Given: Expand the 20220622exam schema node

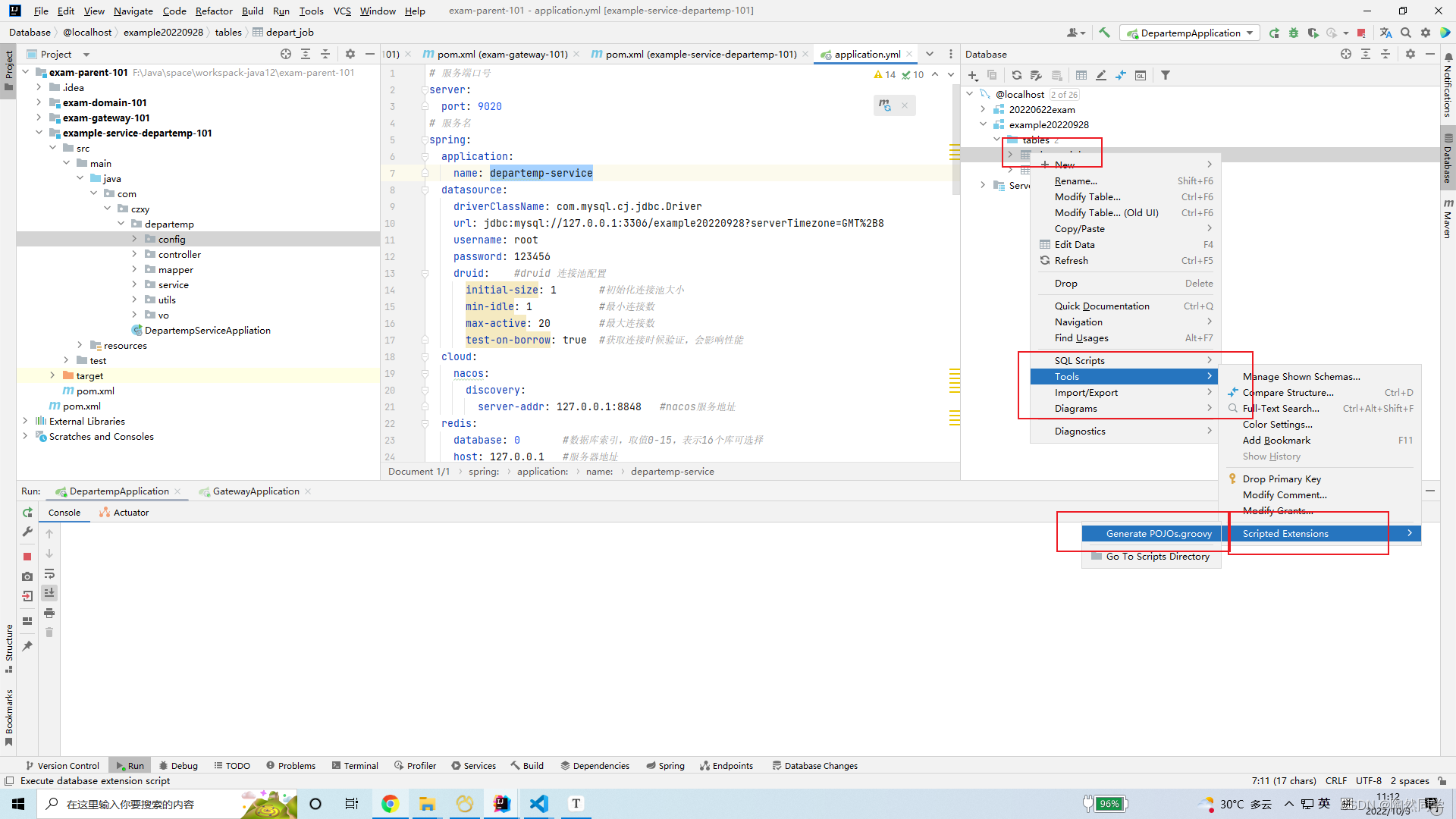Looking at the screenshot, I should [x=984, y=109].
